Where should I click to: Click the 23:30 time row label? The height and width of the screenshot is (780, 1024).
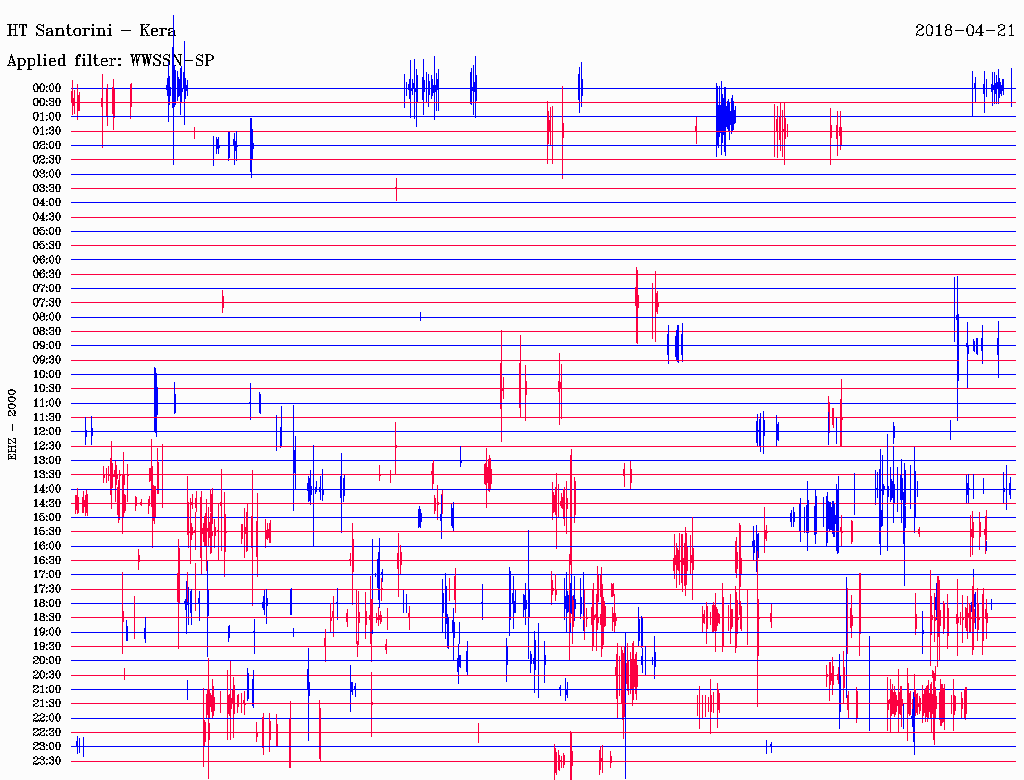coord(47,761)
